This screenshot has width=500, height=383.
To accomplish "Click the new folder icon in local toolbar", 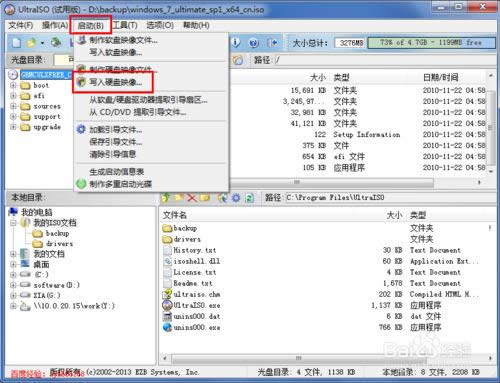I will point(179,198).
